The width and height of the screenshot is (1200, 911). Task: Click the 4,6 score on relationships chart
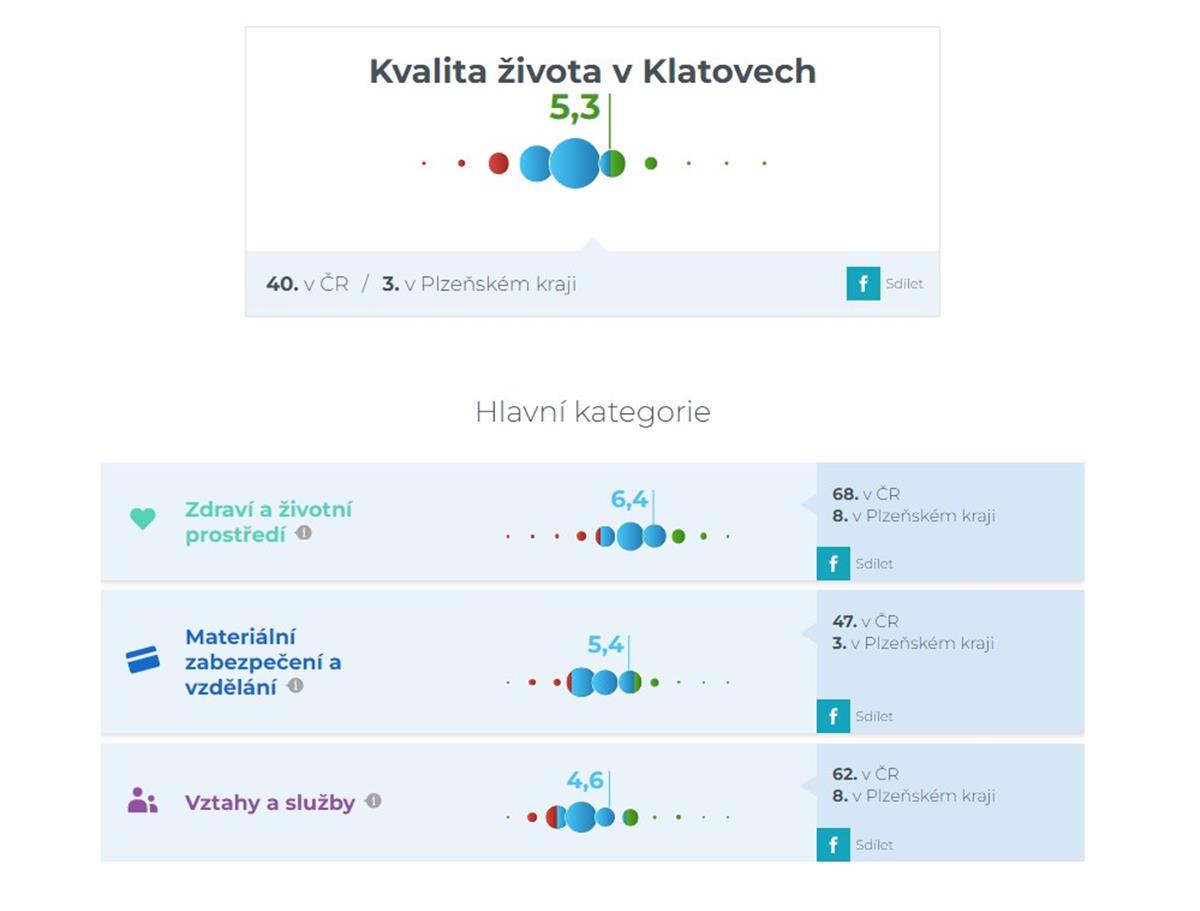[585, 780]
